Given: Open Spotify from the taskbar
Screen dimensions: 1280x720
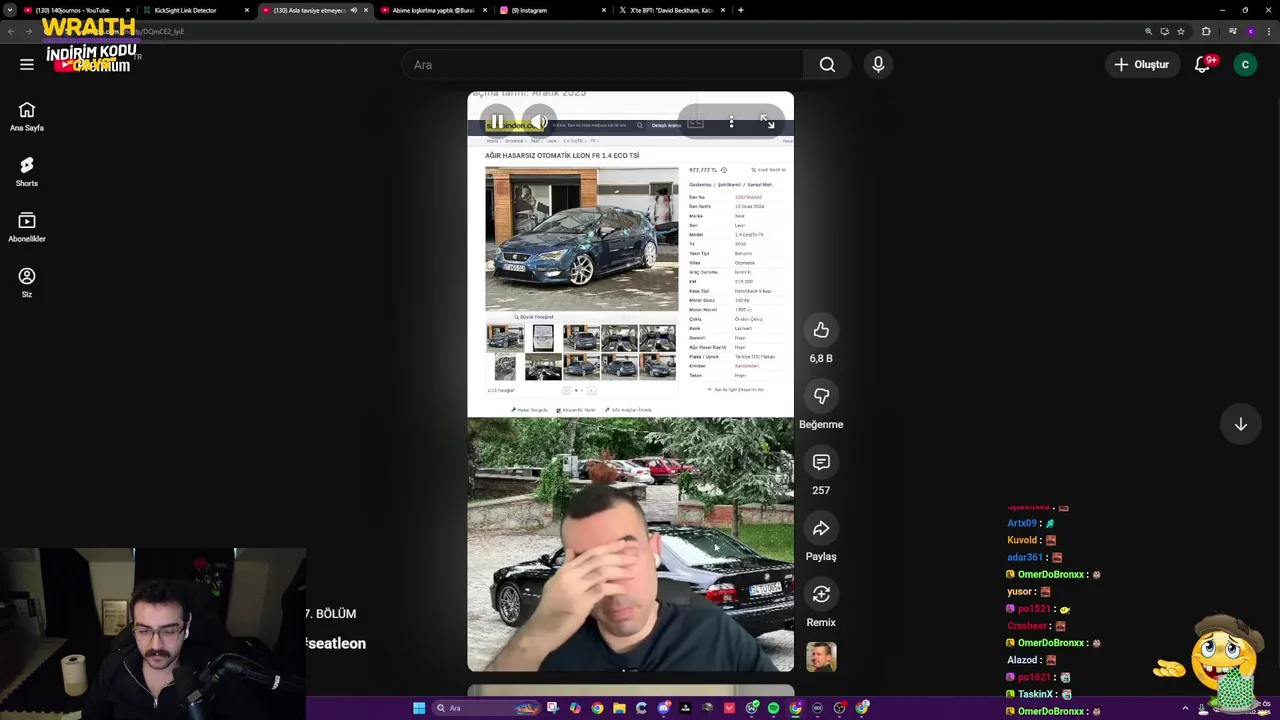Looking at the screenshot, I should pos(773,708).
